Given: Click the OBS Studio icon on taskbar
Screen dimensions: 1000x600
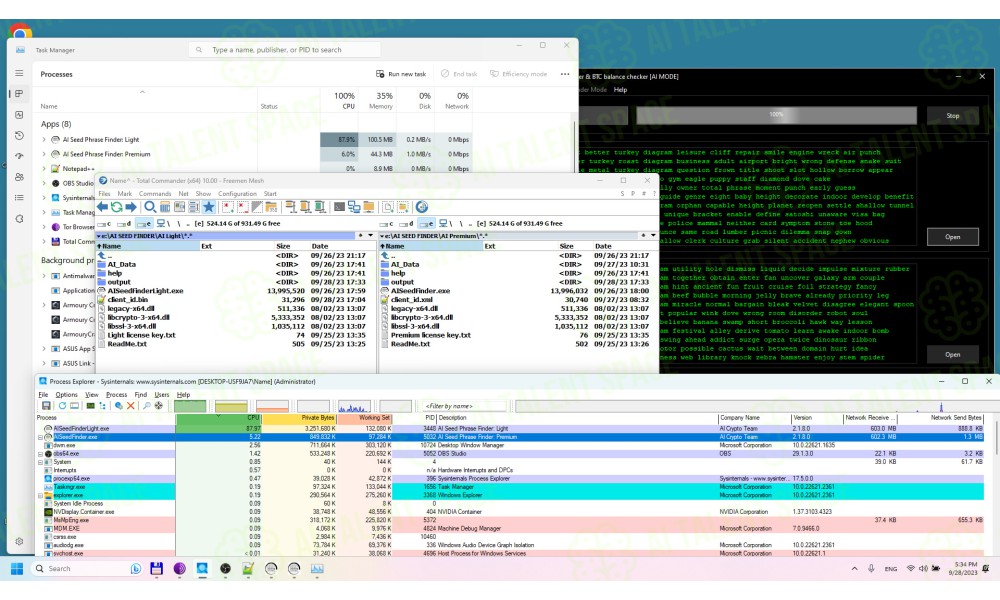Looking at the screenshot, I should (x=225, y=569).
